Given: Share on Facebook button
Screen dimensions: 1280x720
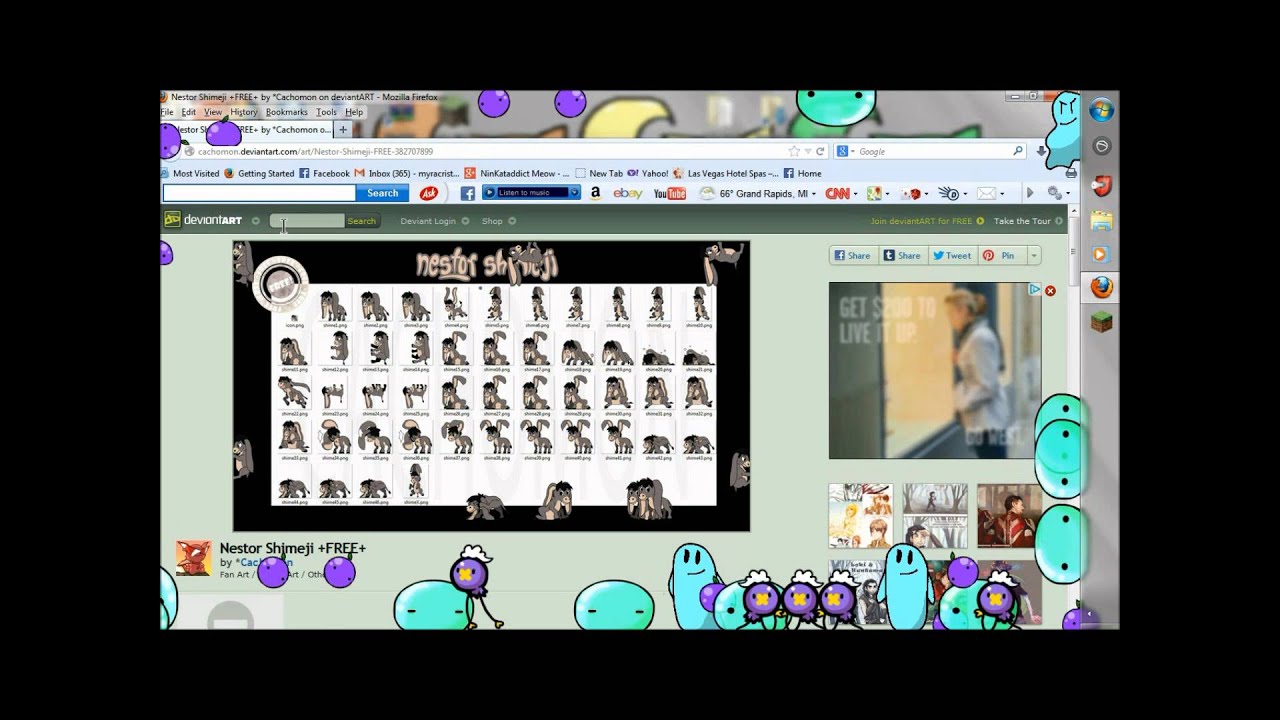Looking at the screenshot, I should (853, 255).
